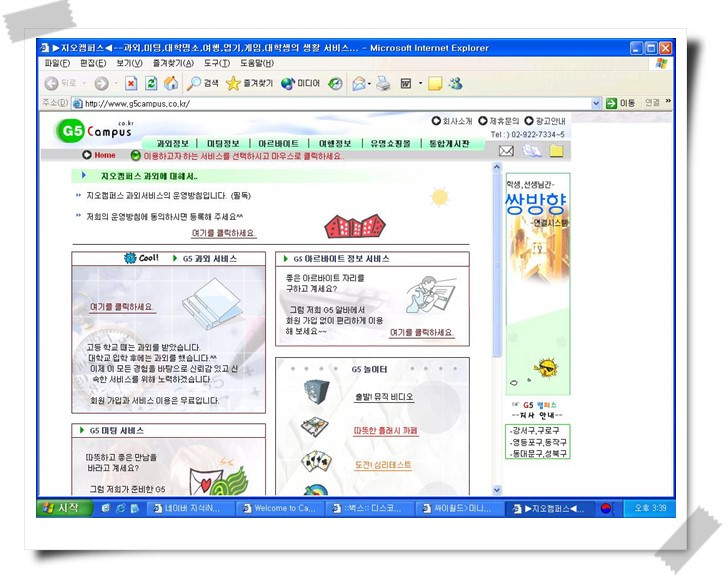The image size is (727, 580).
Task: Open the 편집(E) menu
Action: click(x=93, y=63)
